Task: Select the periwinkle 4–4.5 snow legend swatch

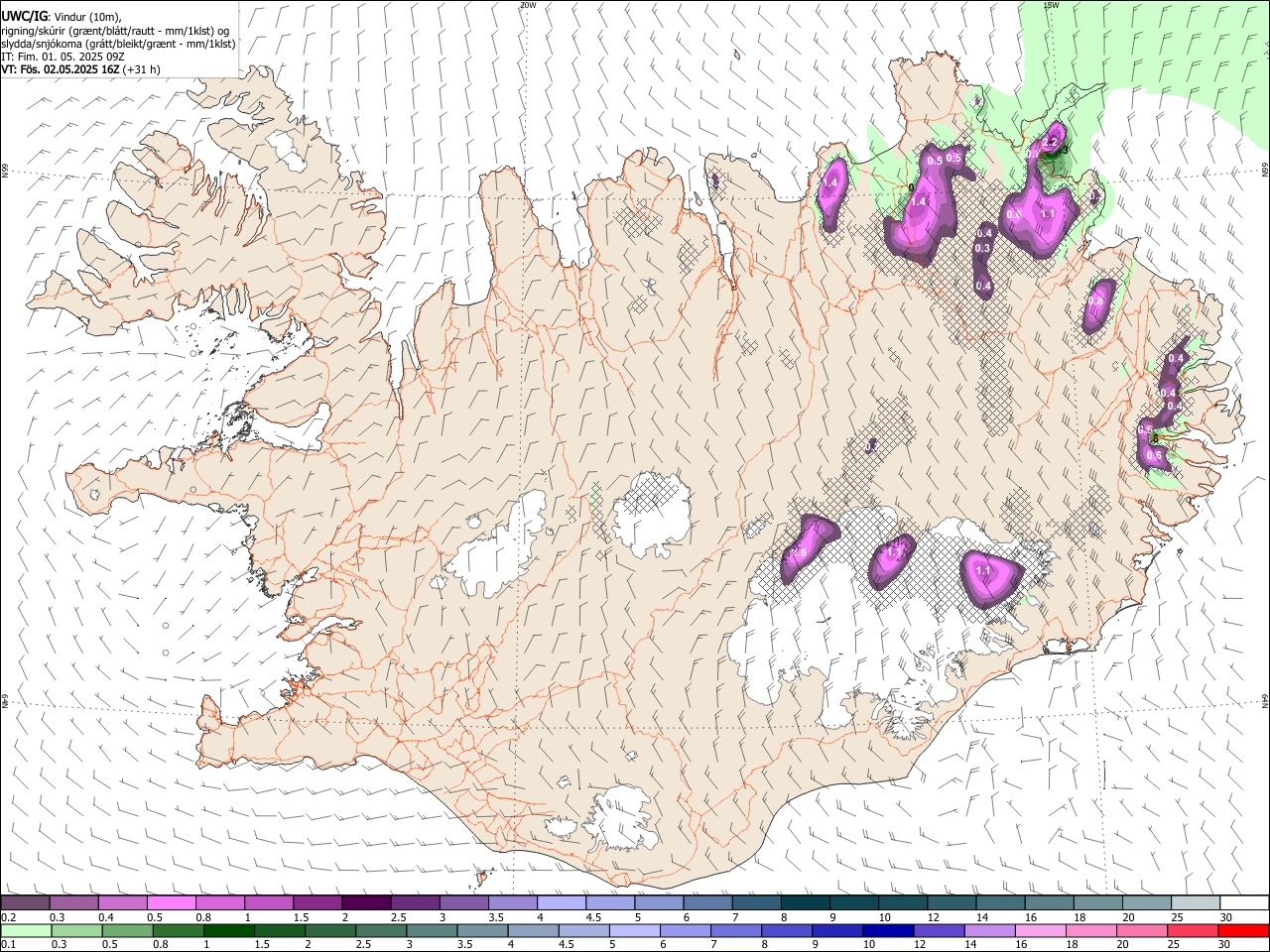Action: (561, 902)
